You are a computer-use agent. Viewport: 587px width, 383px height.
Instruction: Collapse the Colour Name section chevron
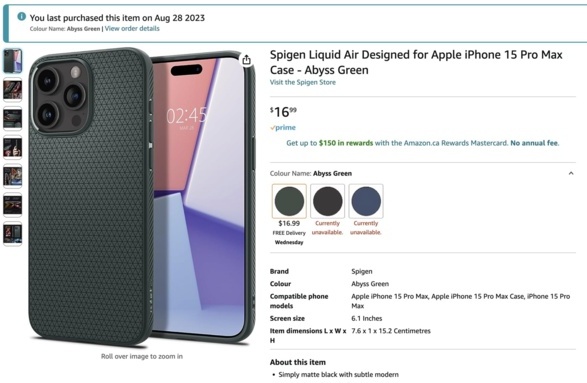(x=571, y=173)
